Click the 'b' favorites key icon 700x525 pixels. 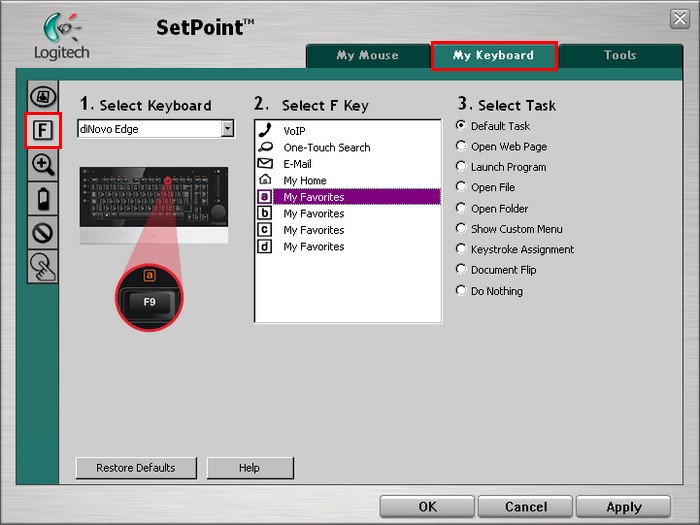coord(264,213)
